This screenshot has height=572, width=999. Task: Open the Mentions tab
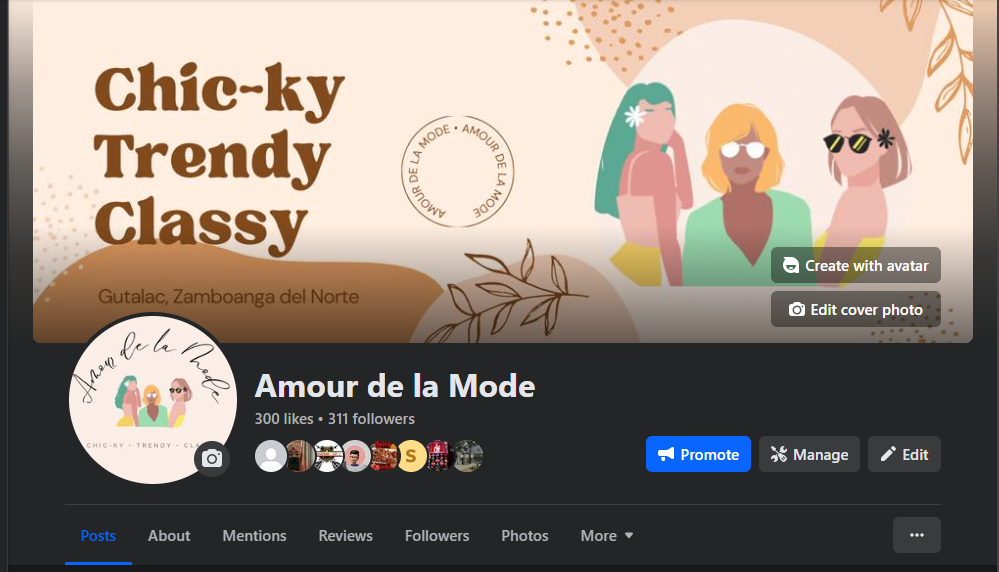(x=254, y=536)
